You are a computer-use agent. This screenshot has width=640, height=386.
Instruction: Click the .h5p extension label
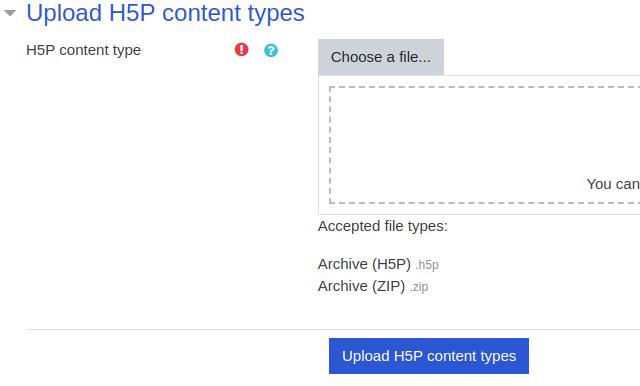pos(427,265)
